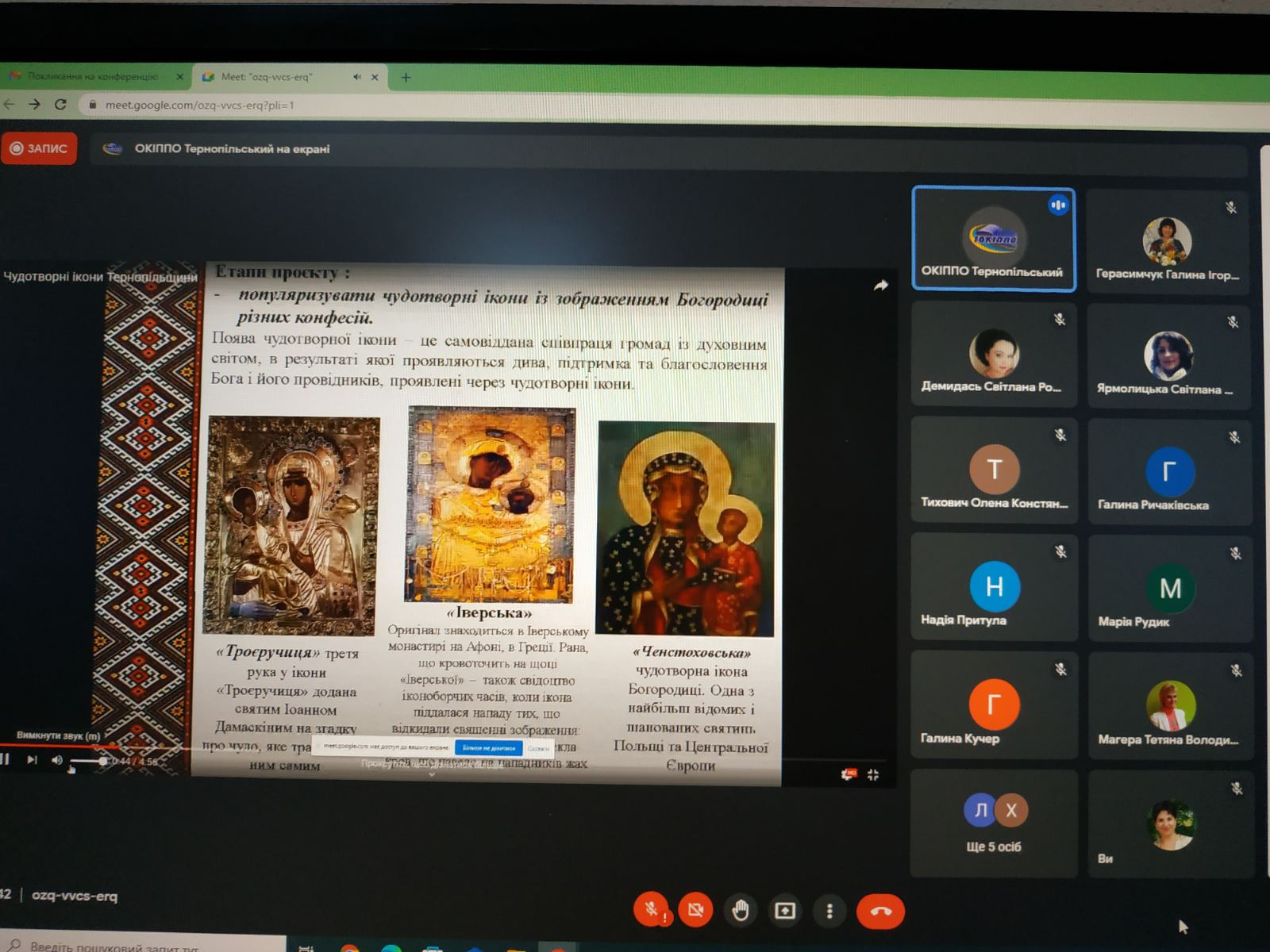Toggle camera off button in call controls
This screenshot has width=1270, height=952.
click(x=696, y=910)
